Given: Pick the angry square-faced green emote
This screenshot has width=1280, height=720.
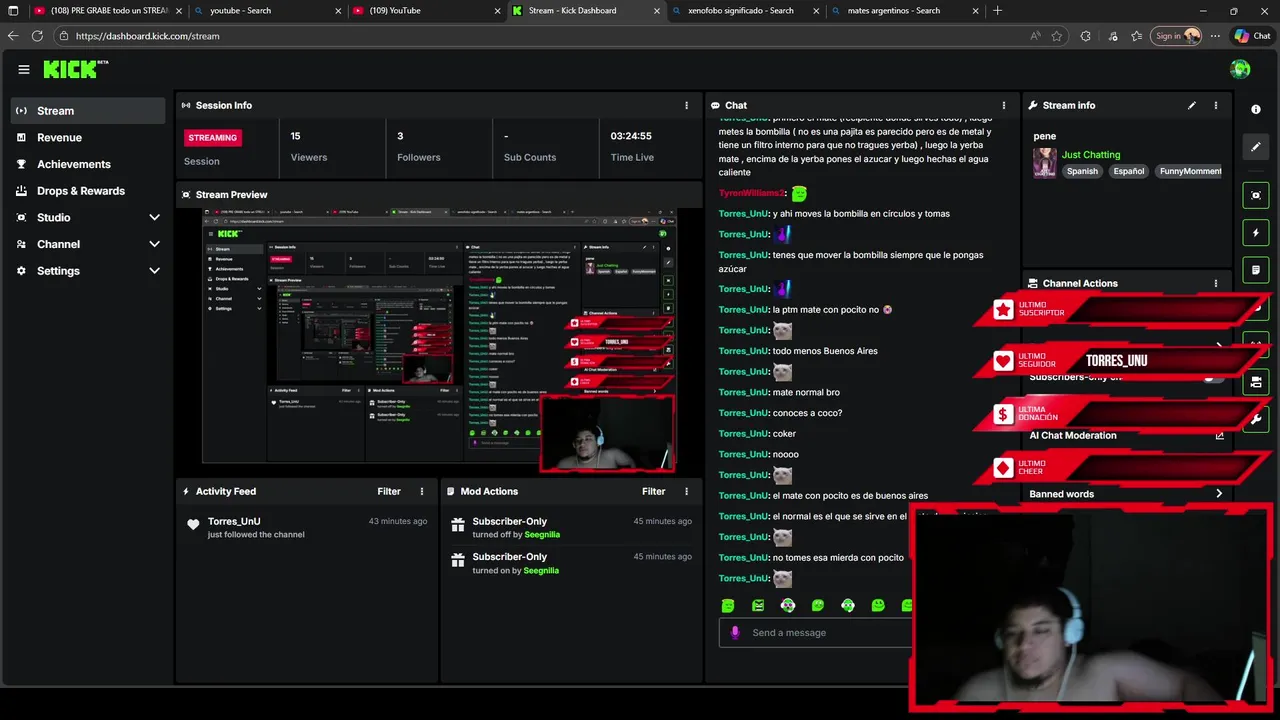Looking at the screenshot, I should 758,606.
